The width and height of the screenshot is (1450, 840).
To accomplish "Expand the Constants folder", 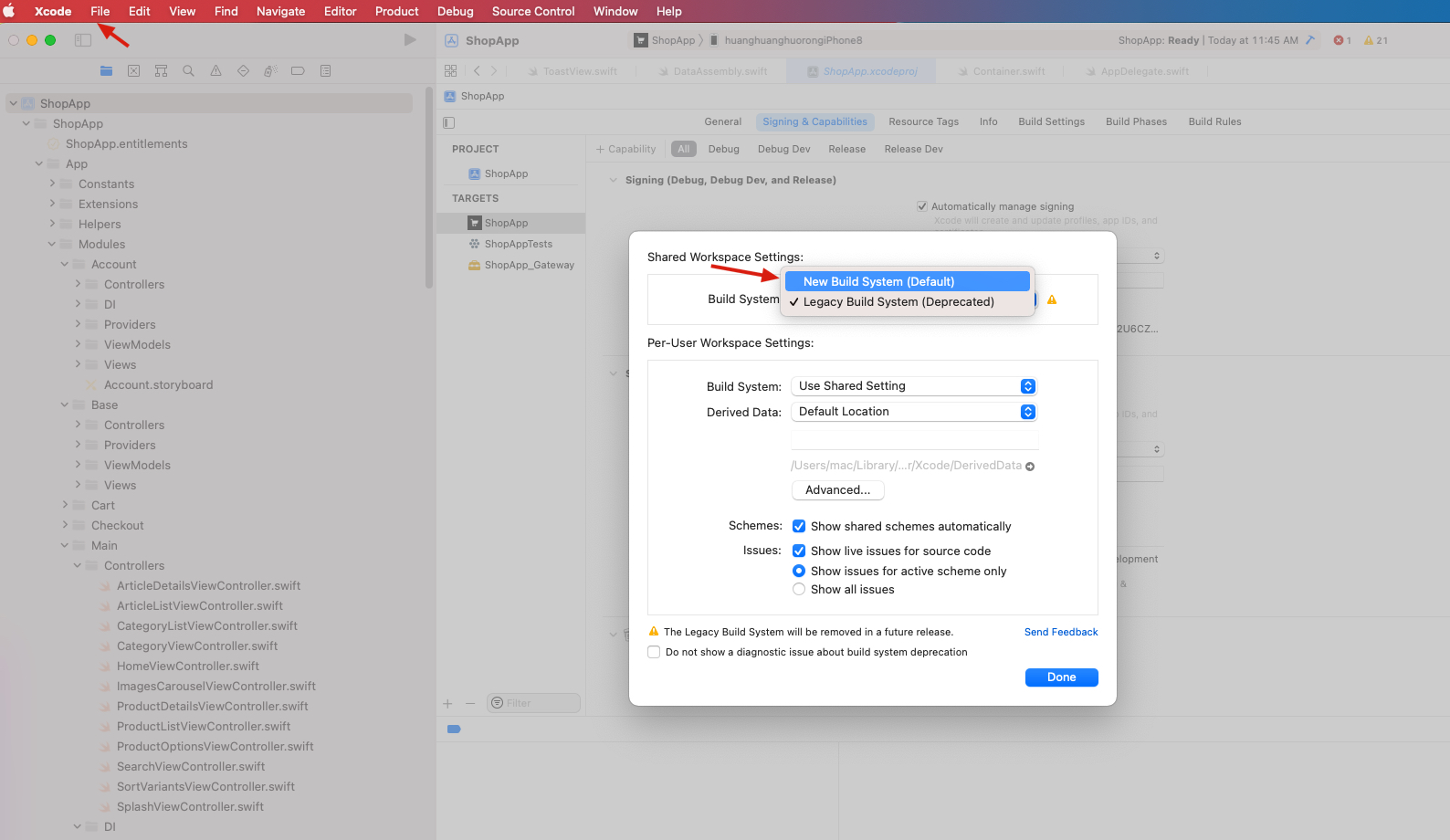I will point(52,184).
